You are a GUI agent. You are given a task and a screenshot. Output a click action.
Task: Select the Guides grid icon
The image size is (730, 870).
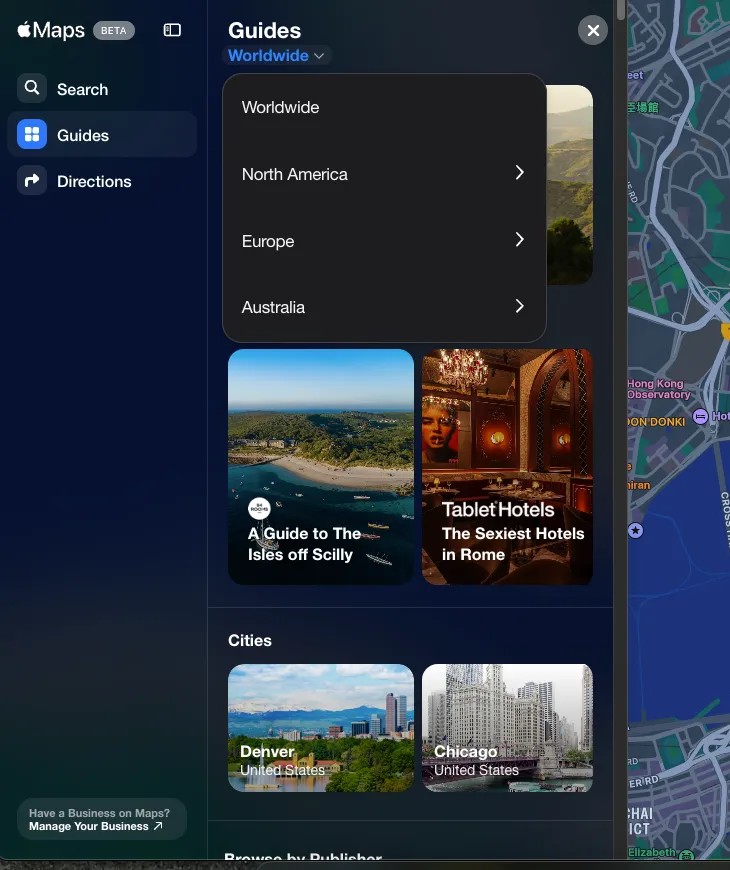click(x=32, y=135)
